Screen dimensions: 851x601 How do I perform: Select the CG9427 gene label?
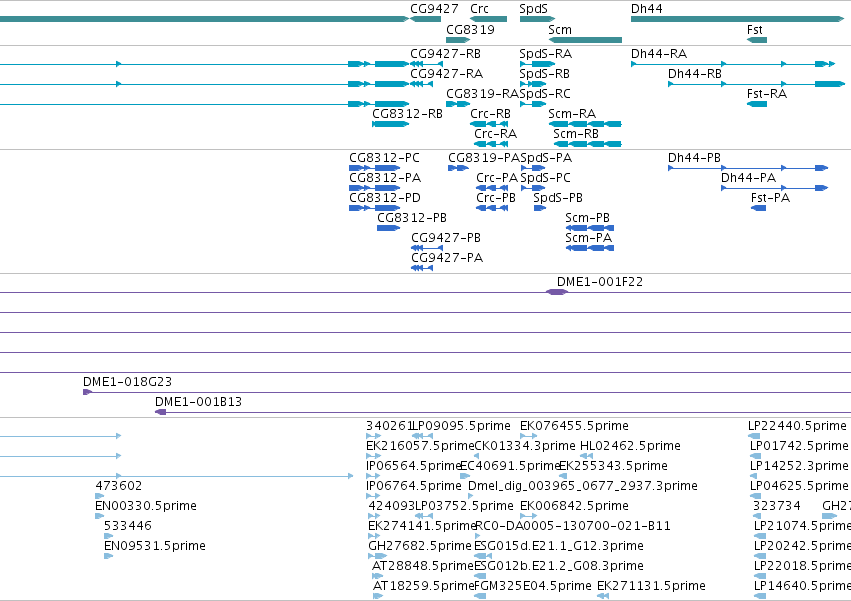pos(434,9)
